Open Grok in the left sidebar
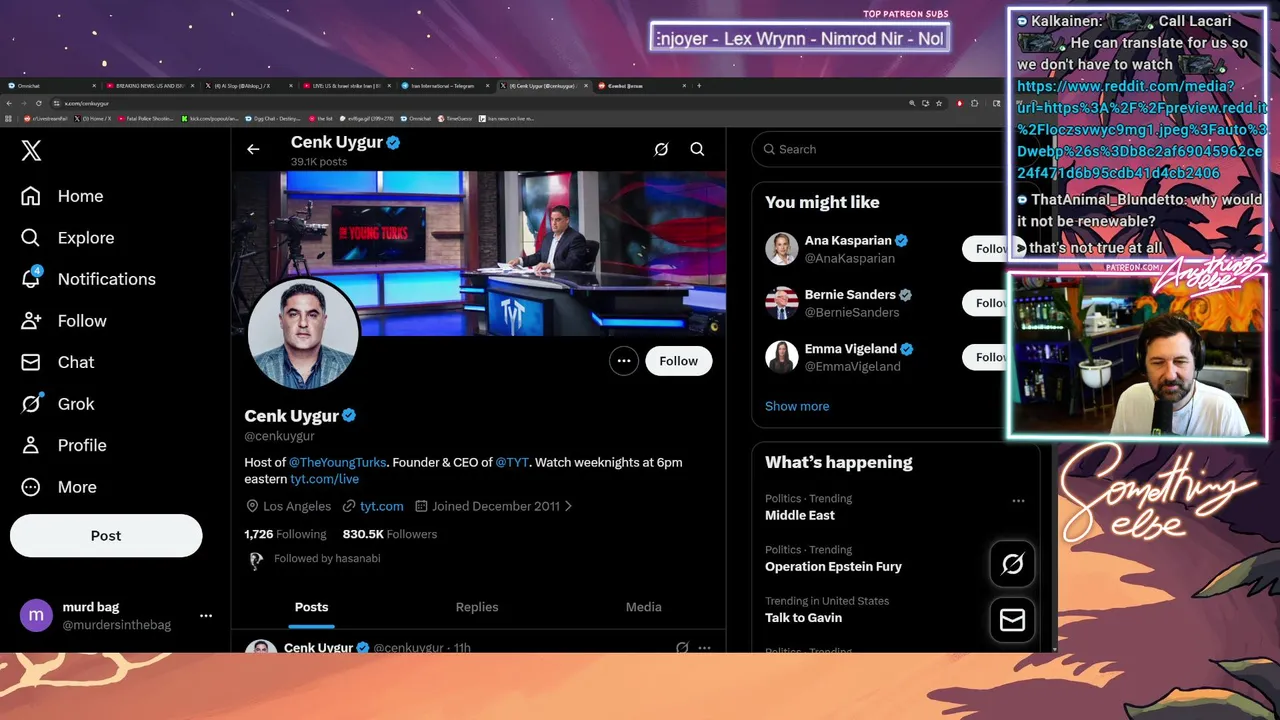The width and height of the screenshot is (1280, 720). point(57,404)
